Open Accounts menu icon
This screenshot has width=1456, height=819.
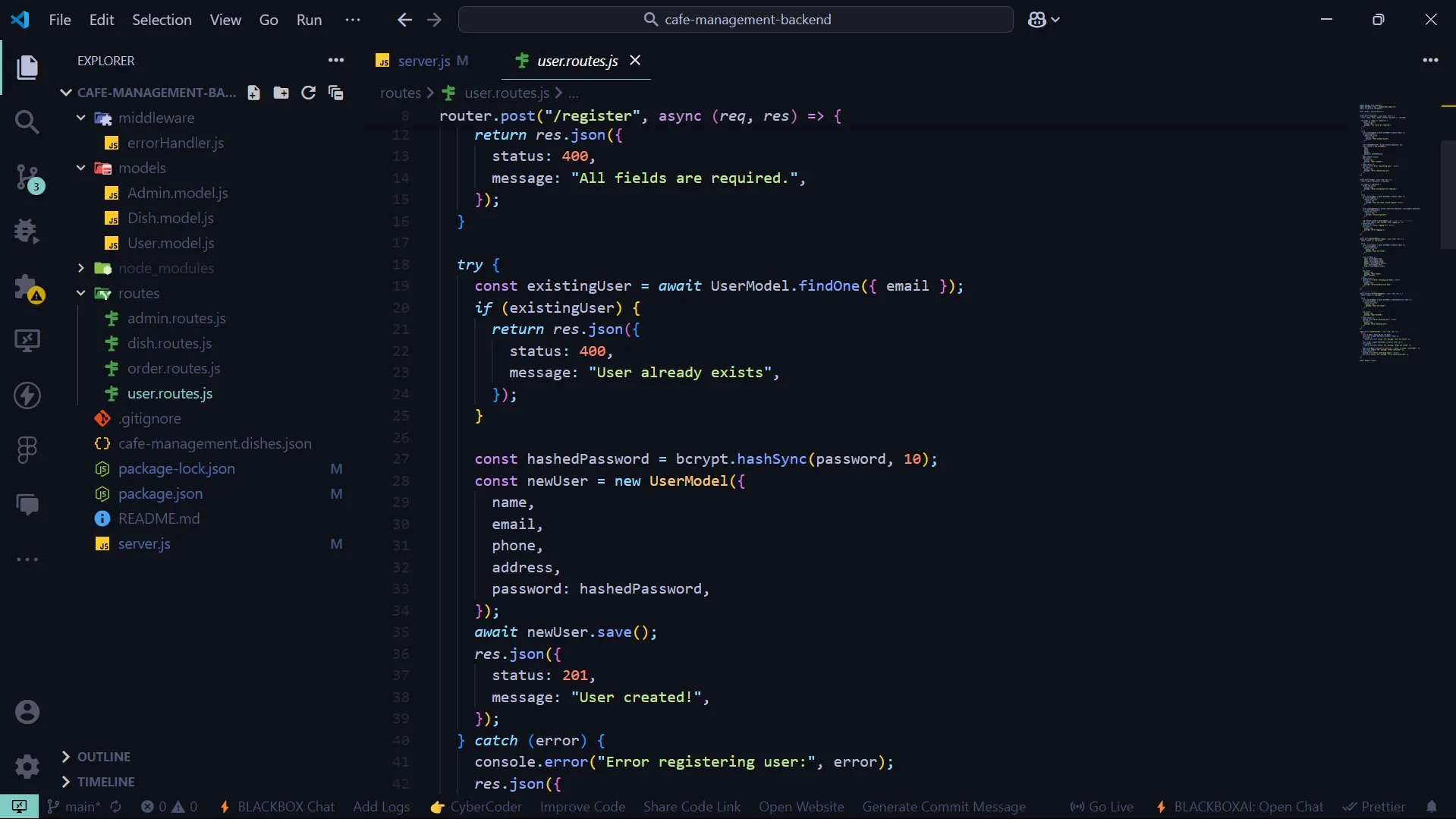click(x=27, y=712)
